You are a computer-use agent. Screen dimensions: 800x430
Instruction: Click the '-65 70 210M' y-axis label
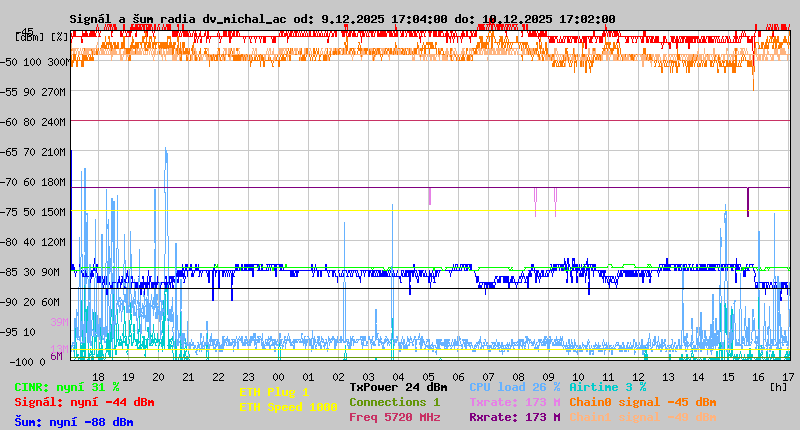[35, 153]
